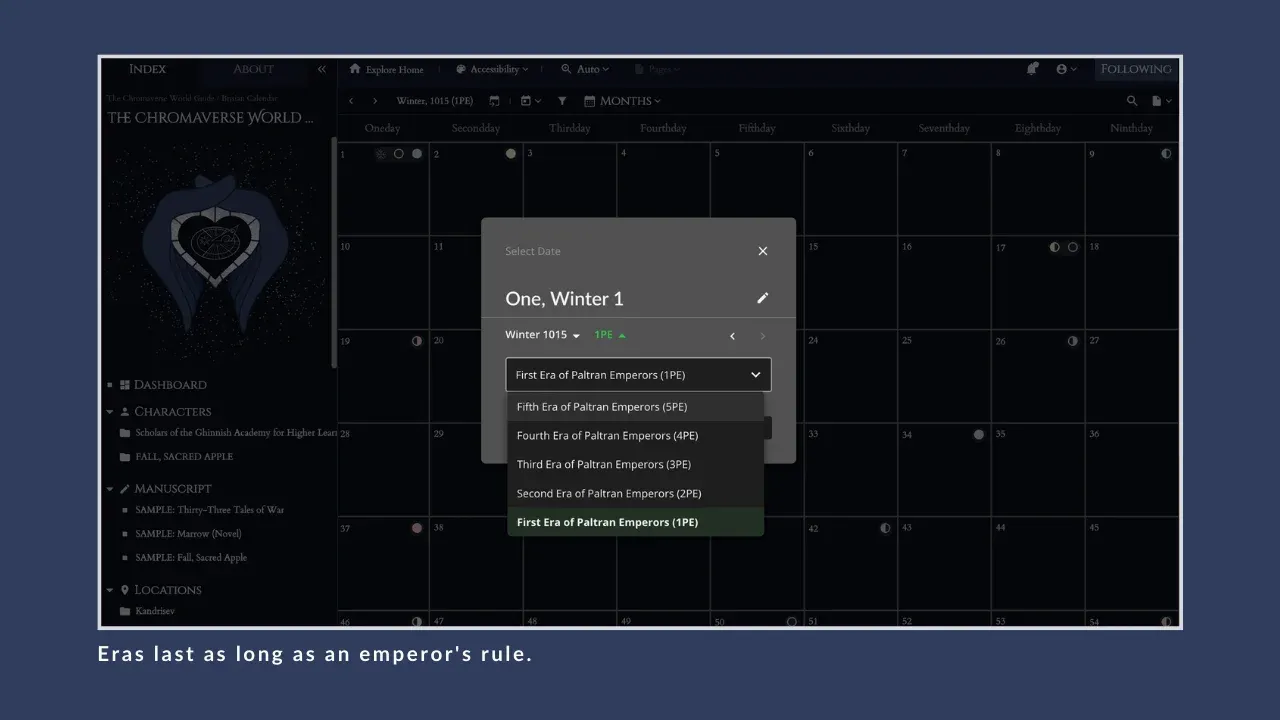The image size is (1280, 720).
Task: Click the filter icon in the calendar toolbar
Action: [x=561, y=100]
